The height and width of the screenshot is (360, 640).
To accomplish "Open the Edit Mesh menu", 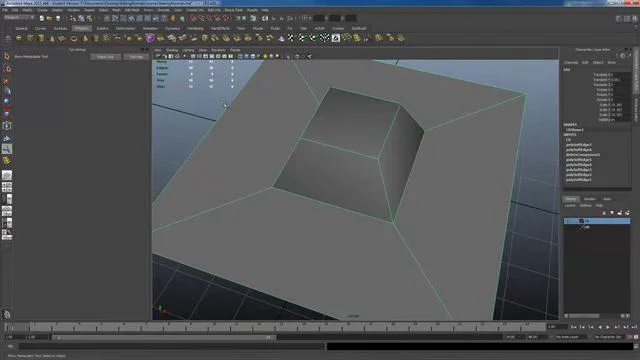I will (x=132, y=10).
